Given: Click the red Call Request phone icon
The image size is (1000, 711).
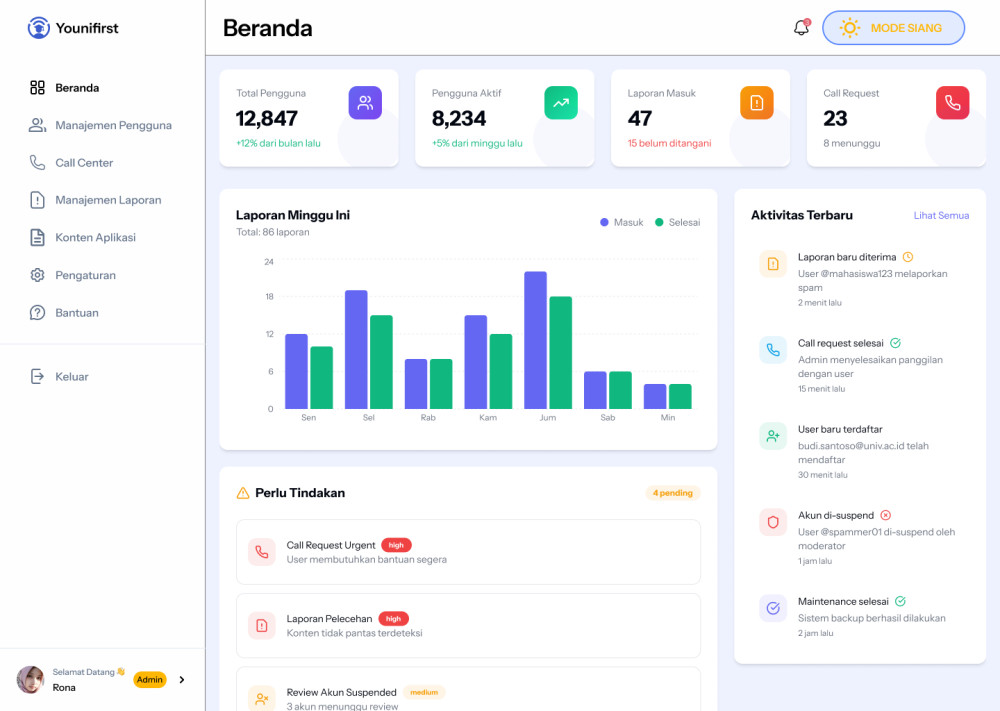Looking at the screenshot, I should (x=952, y=102).
